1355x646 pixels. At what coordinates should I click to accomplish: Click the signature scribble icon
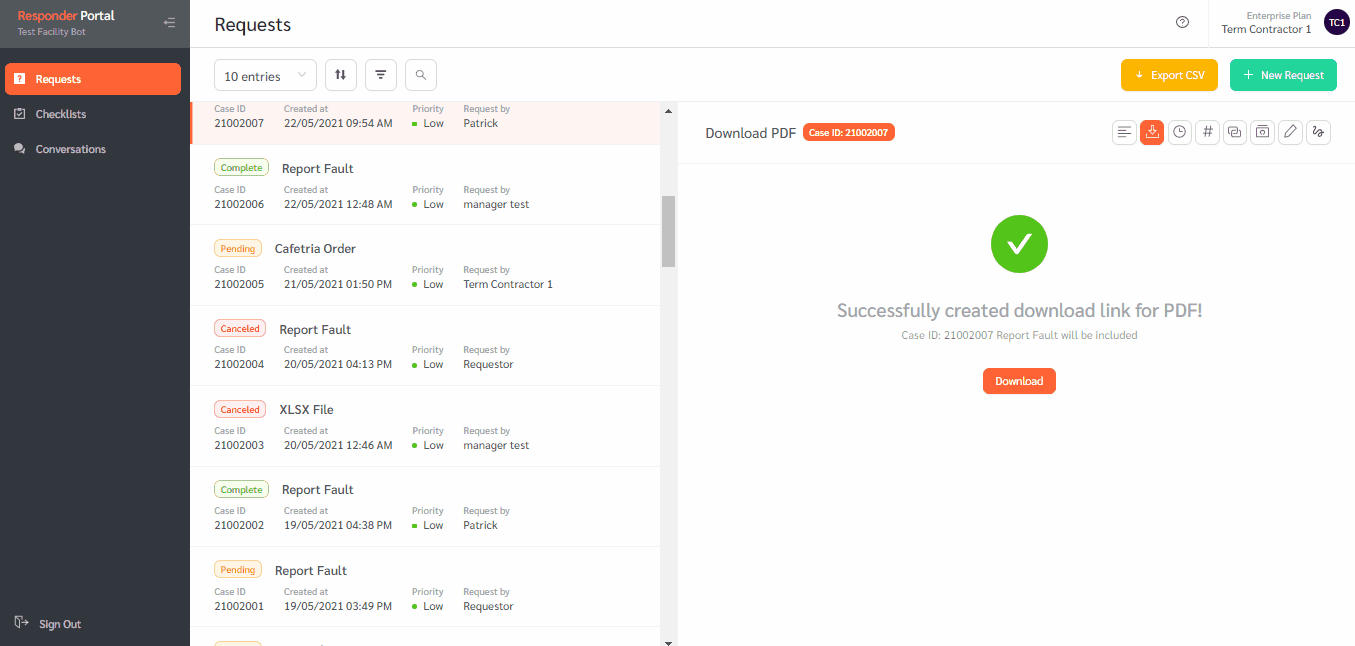[1319, 132]
